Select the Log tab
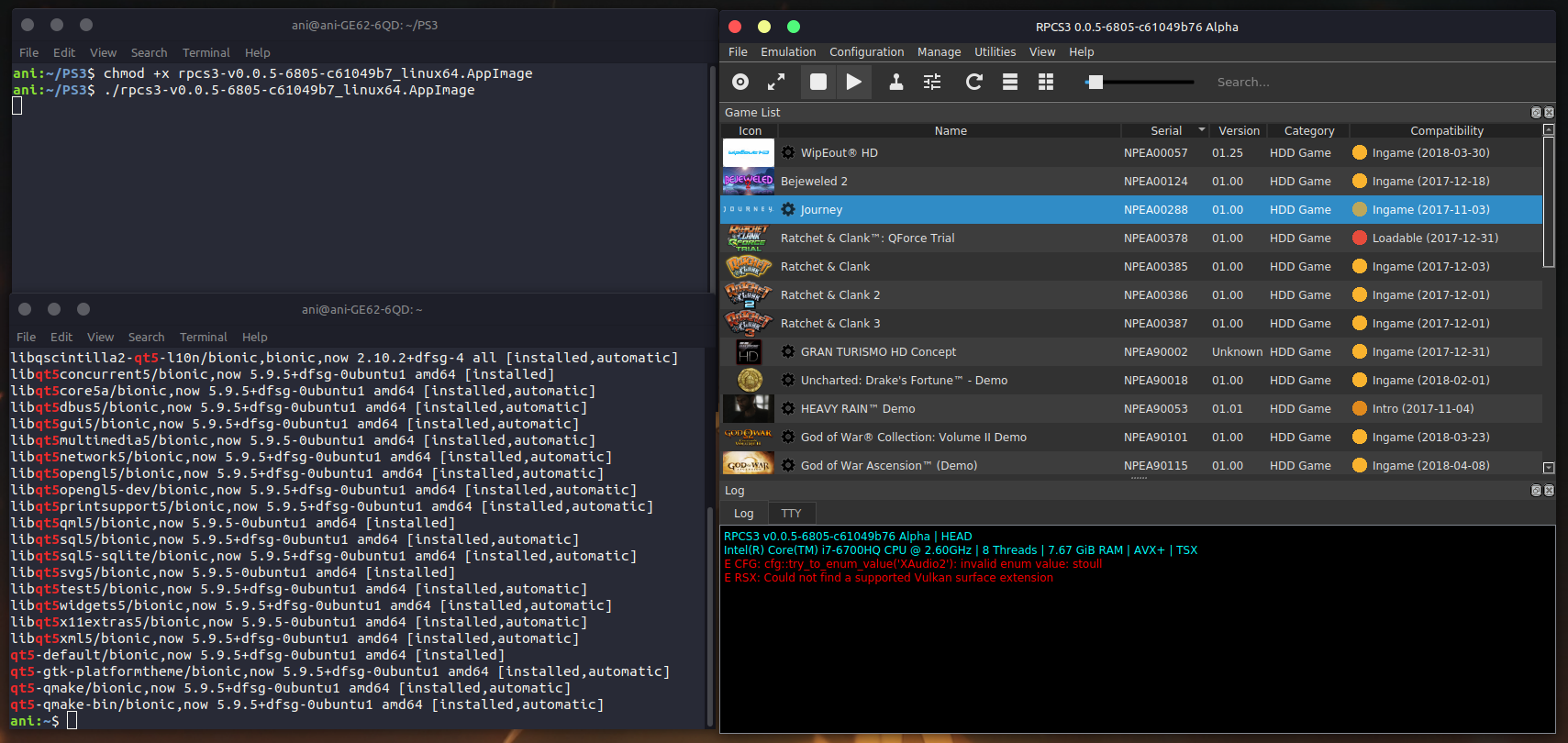The image size is (1568, 743). [743, 513]
